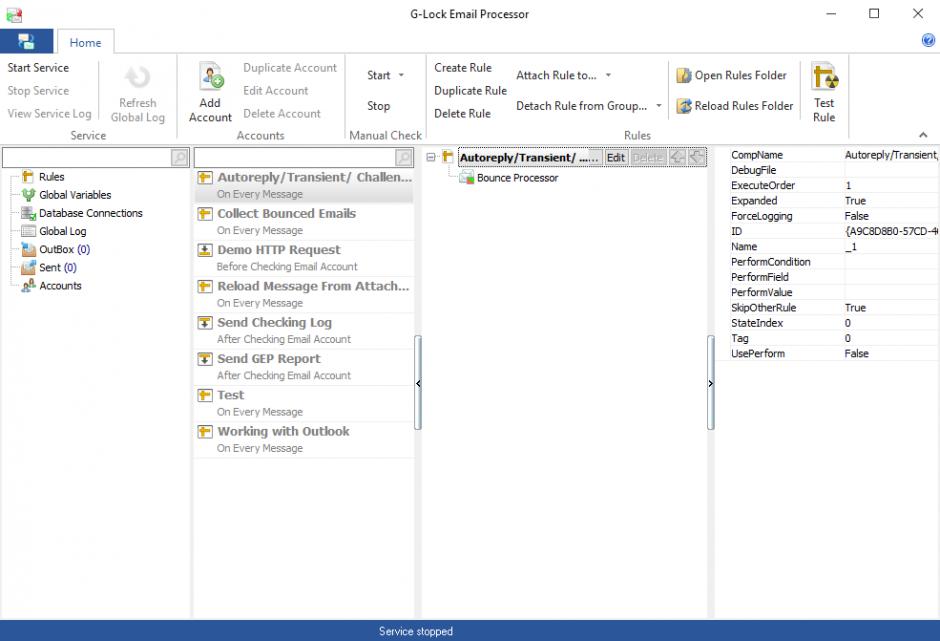Focus the left tree search field
Viewport: 940px width, 641px height.
(x=87, y=158)
